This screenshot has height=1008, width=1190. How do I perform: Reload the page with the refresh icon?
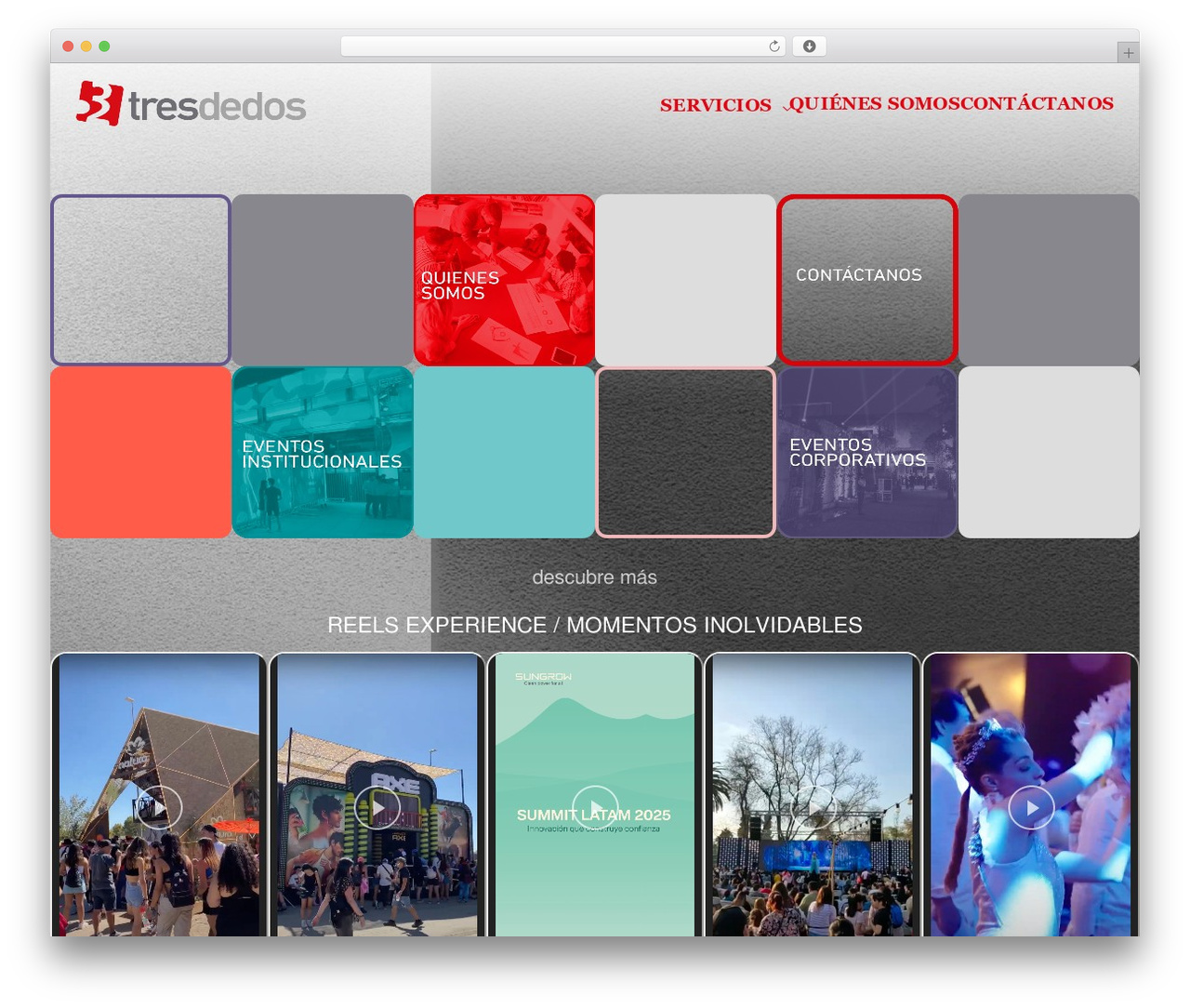click(x=774, y=46)
